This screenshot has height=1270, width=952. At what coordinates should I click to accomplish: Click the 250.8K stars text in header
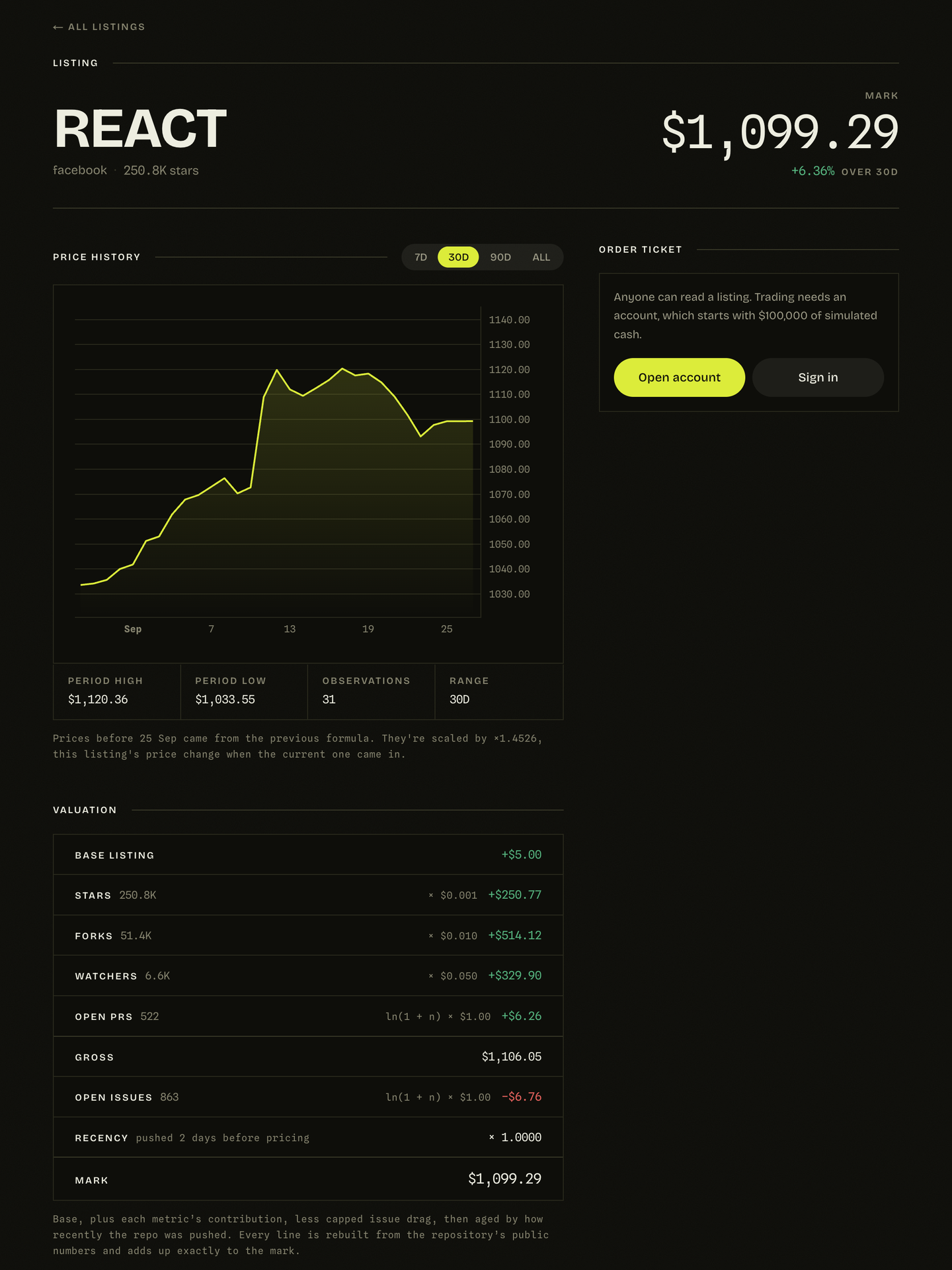(161, 171)
